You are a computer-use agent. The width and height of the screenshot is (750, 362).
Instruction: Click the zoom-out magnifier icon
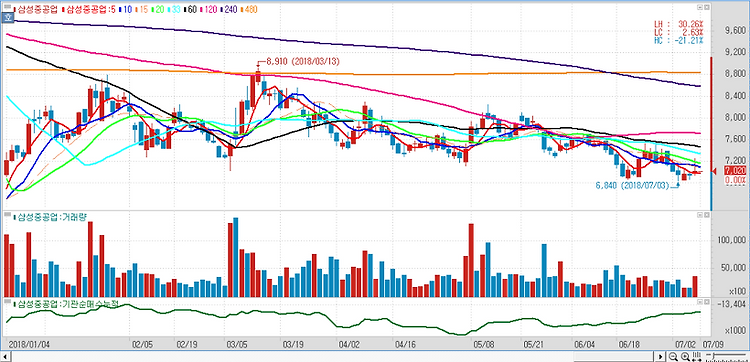[673, 356]
